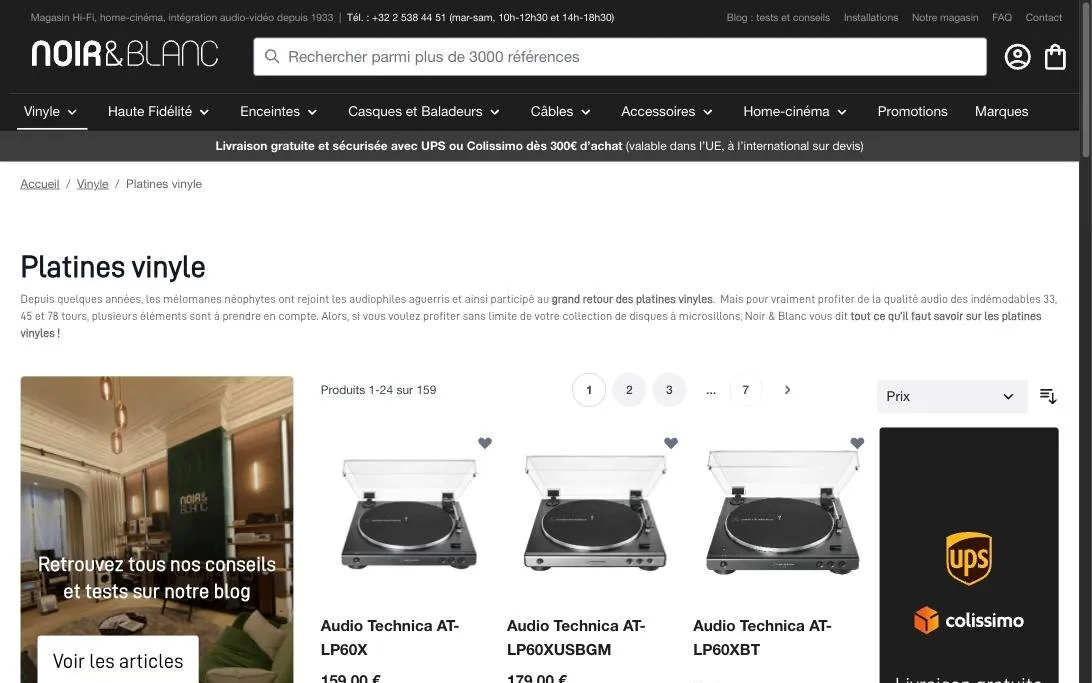Expand the Haute Fidélité menu
Screen dimensions: 1092x683
tap(158, 111)
